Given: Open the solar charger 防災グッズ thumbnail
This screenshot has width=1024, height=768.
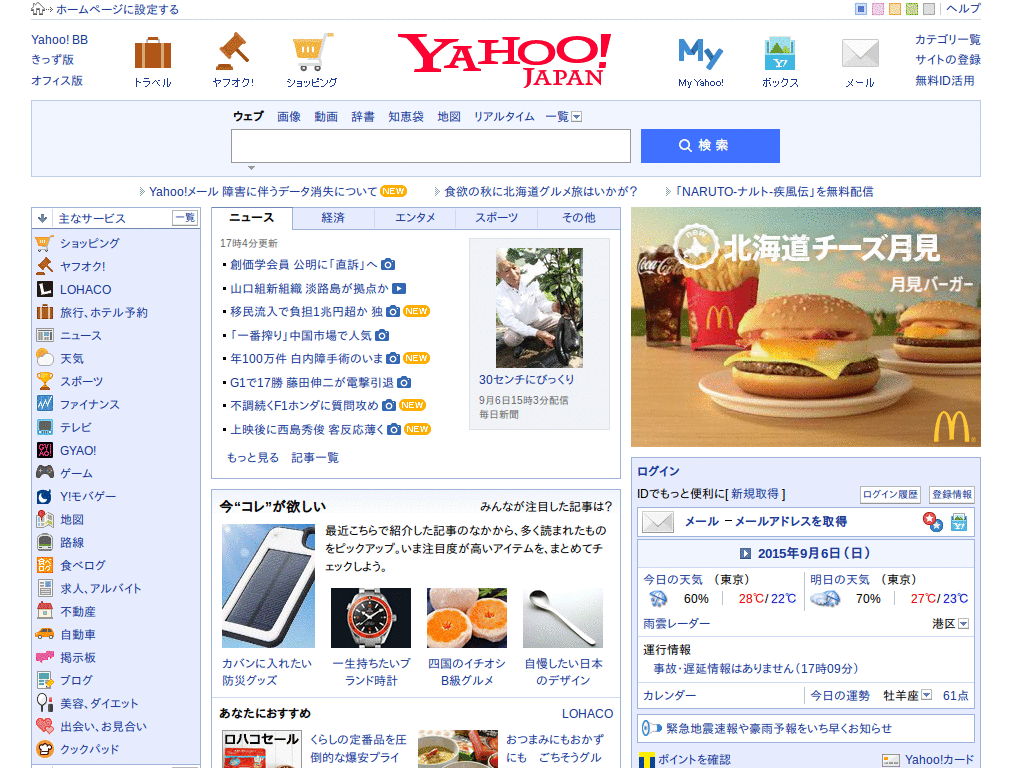Looking at the screenshot, I should [268, 586].
